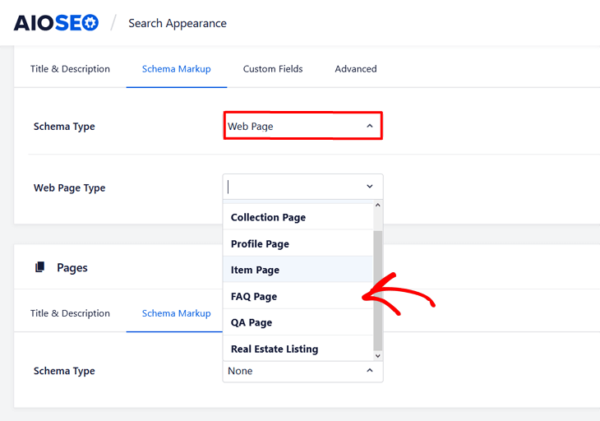
Task: Click inside the Web Page Type search field
Action: [295, 186]
